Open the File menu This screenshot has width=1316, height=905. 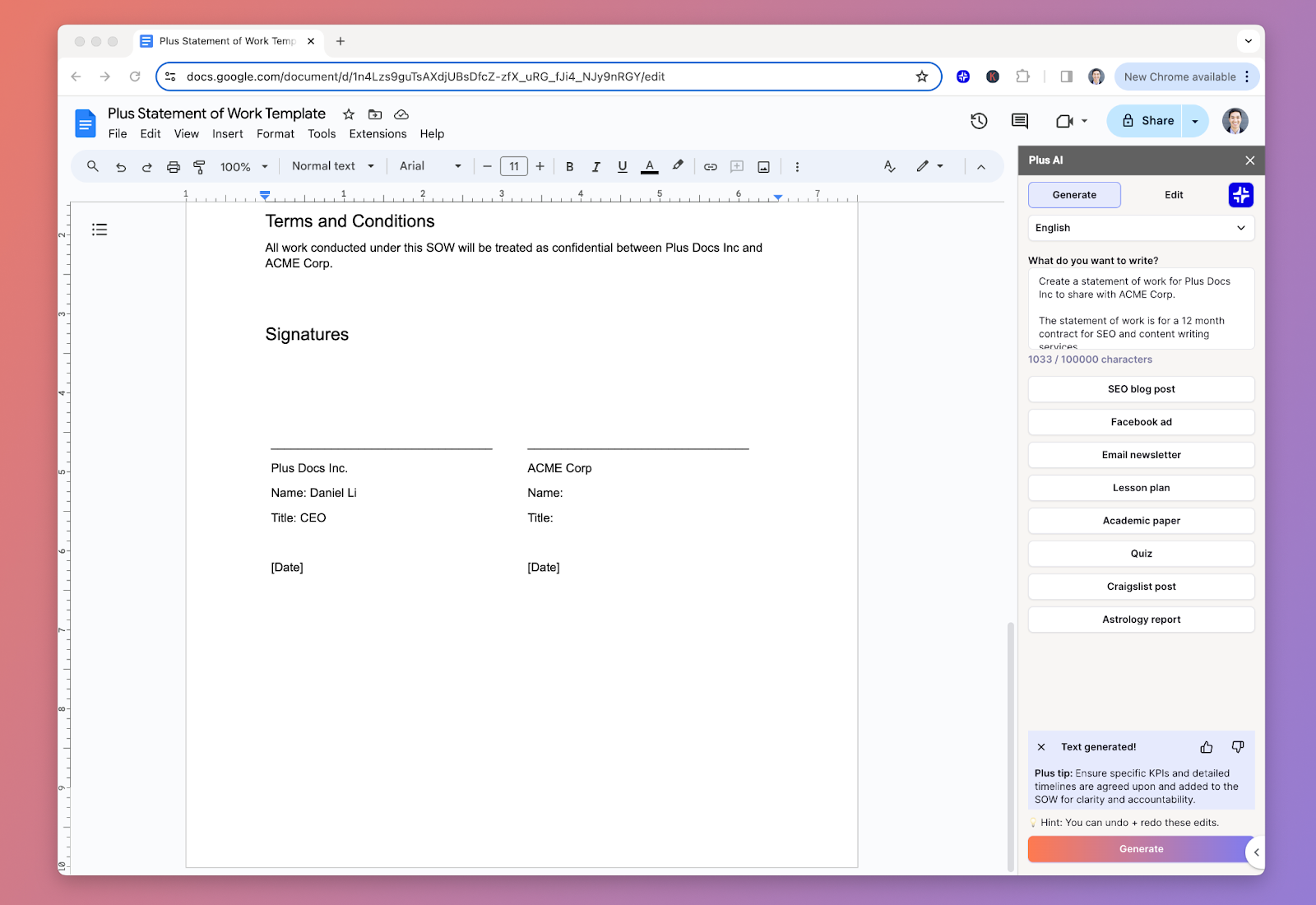coord(118,134)
